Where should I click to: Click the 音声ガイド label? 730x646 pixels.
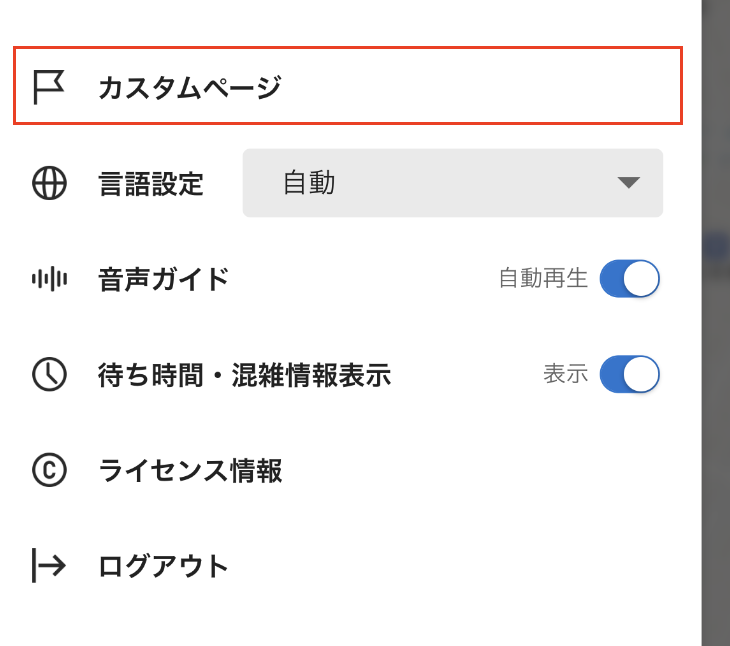coord(164,279)
